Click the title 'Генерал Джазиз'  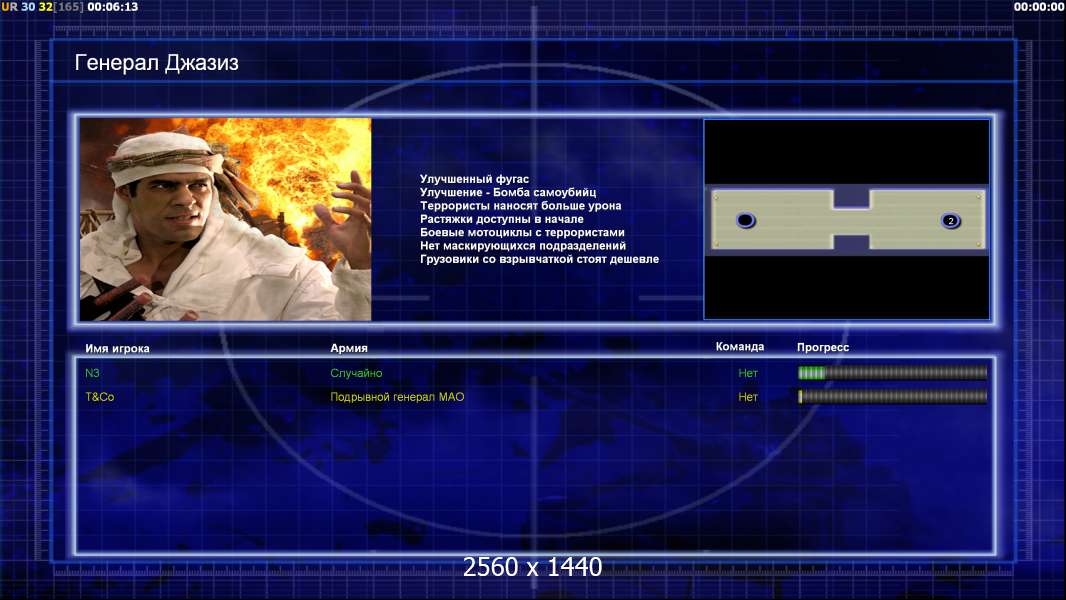[x=156, y=63]
